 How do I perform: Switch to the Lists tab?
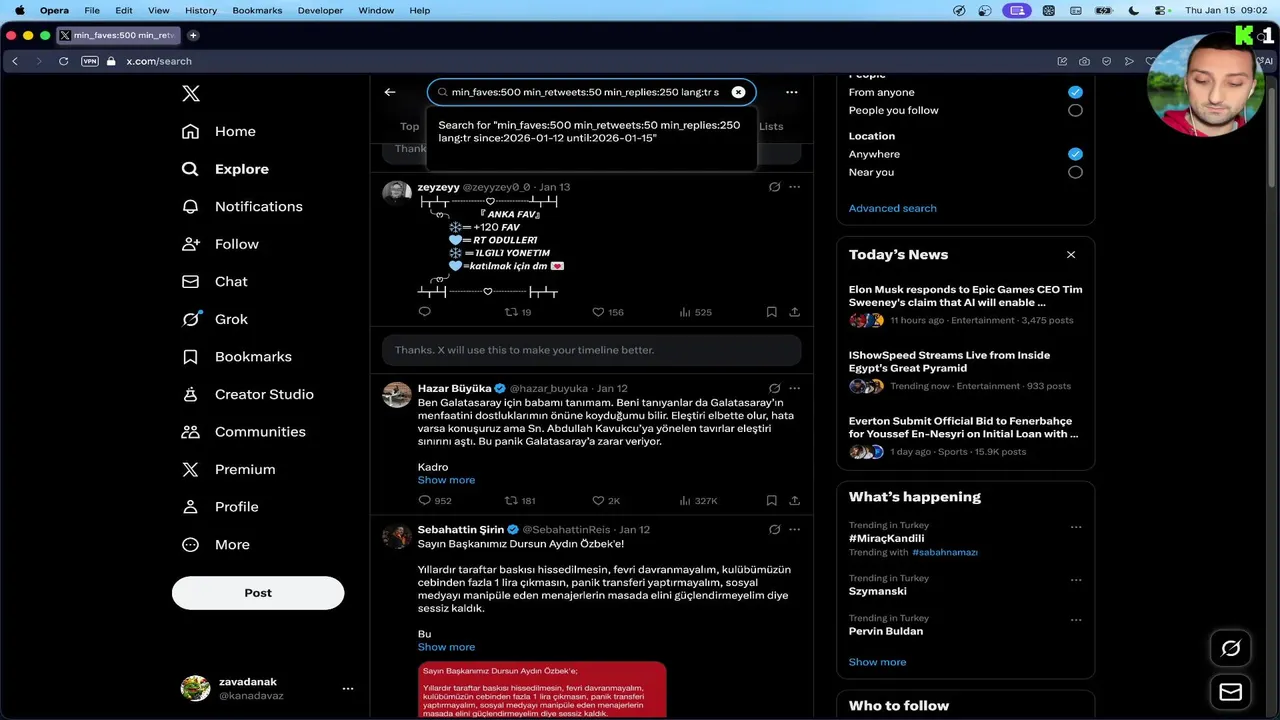(x=771, y=127)
